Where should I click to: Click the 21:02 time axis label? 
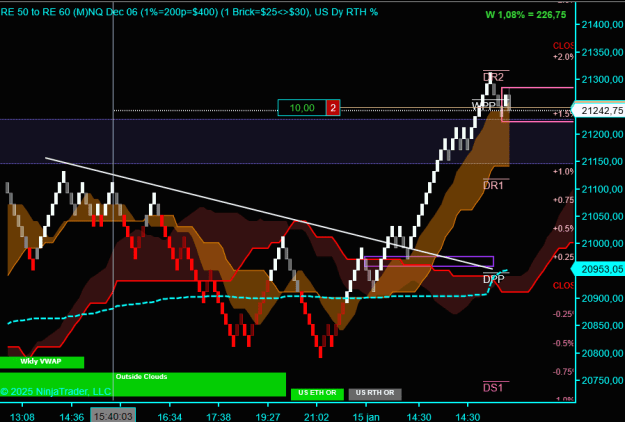[x=316, y=417]
